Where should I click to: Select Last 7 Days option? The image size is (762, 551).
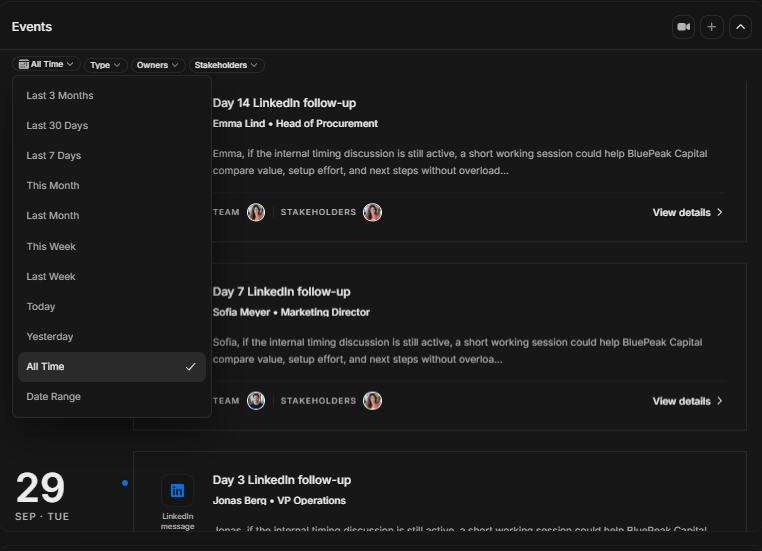tap(112, 156)
